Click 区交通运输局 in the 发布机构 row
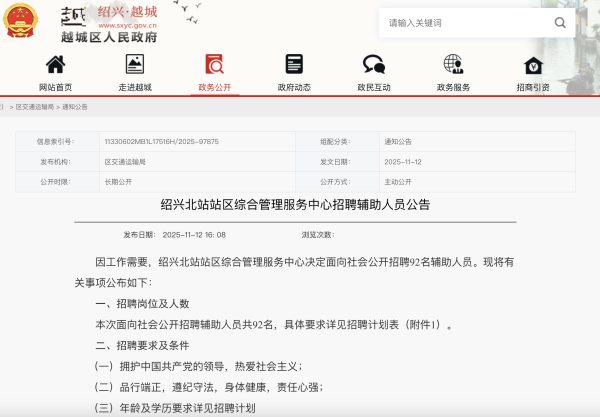Image resolution: width=600 pixels, height=417 pixels. [x=125, y=162]
